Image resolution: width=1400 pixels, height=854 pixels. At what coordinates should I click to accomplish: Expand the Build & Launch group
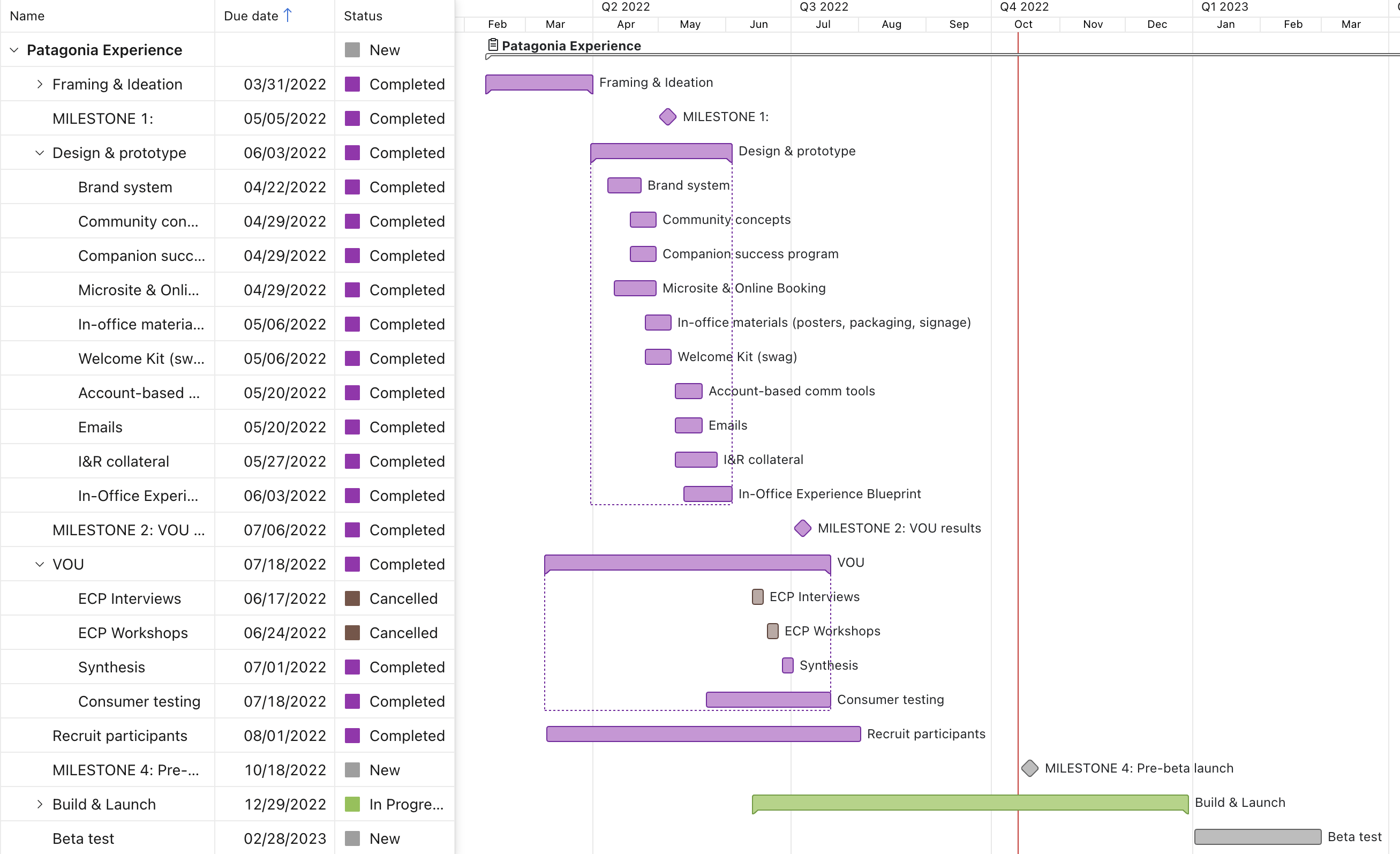39,804
